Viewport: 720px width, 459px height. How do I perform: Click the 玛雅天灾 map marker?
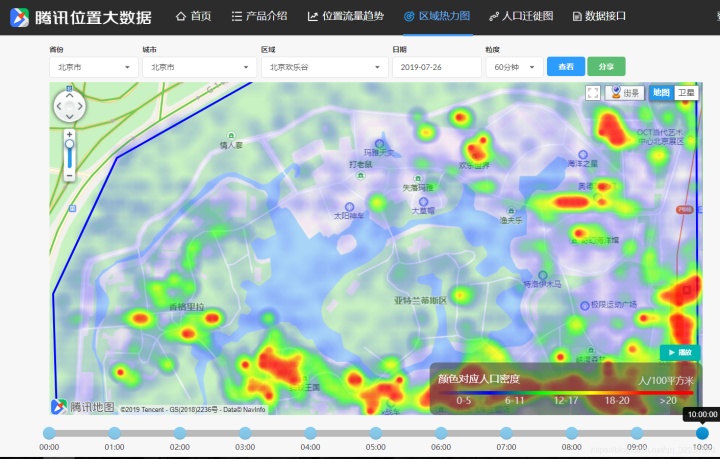pos(379,144)
